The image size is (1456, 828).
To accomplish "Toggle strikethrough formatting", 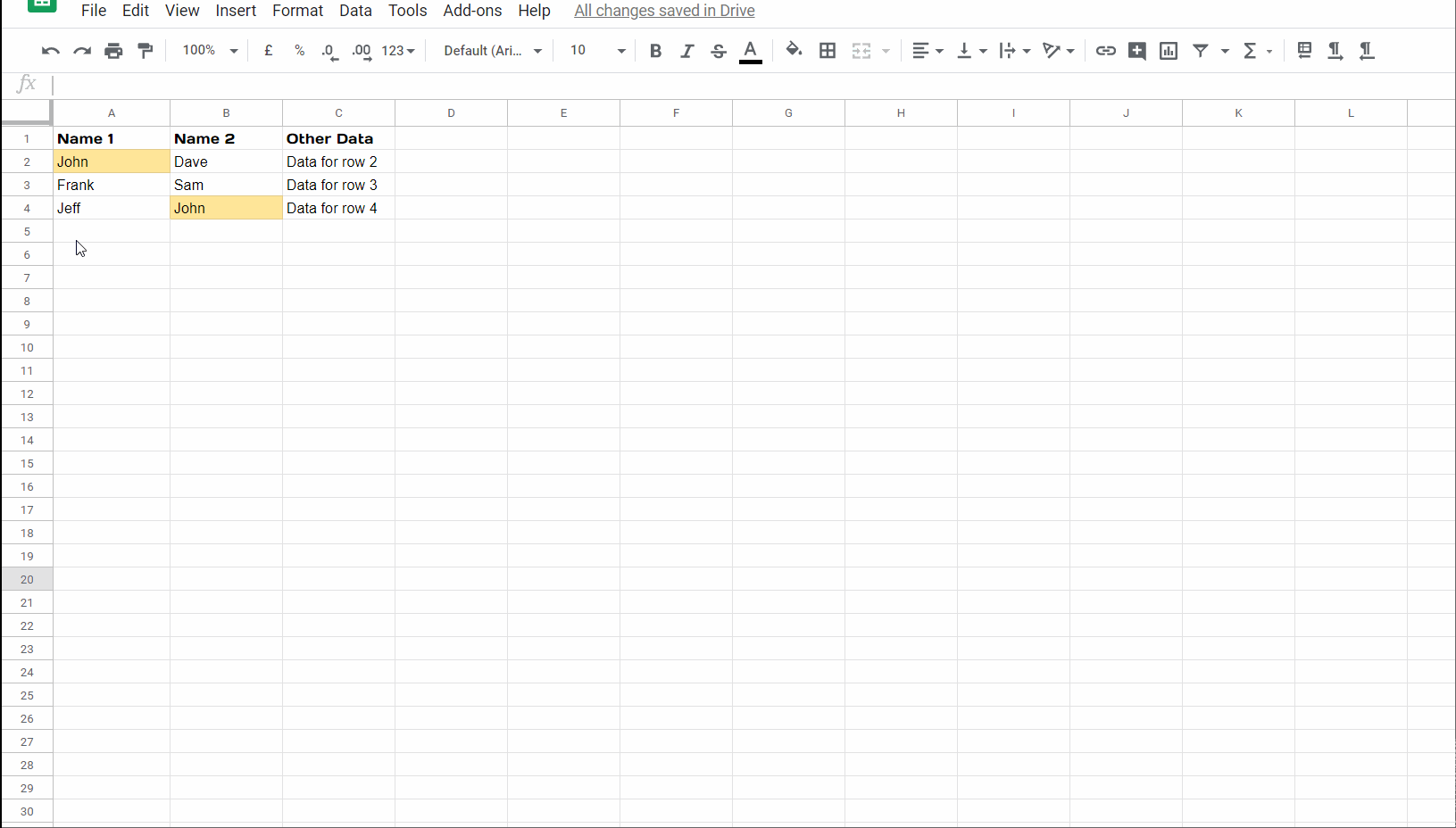I will click(x=719, y=51).
